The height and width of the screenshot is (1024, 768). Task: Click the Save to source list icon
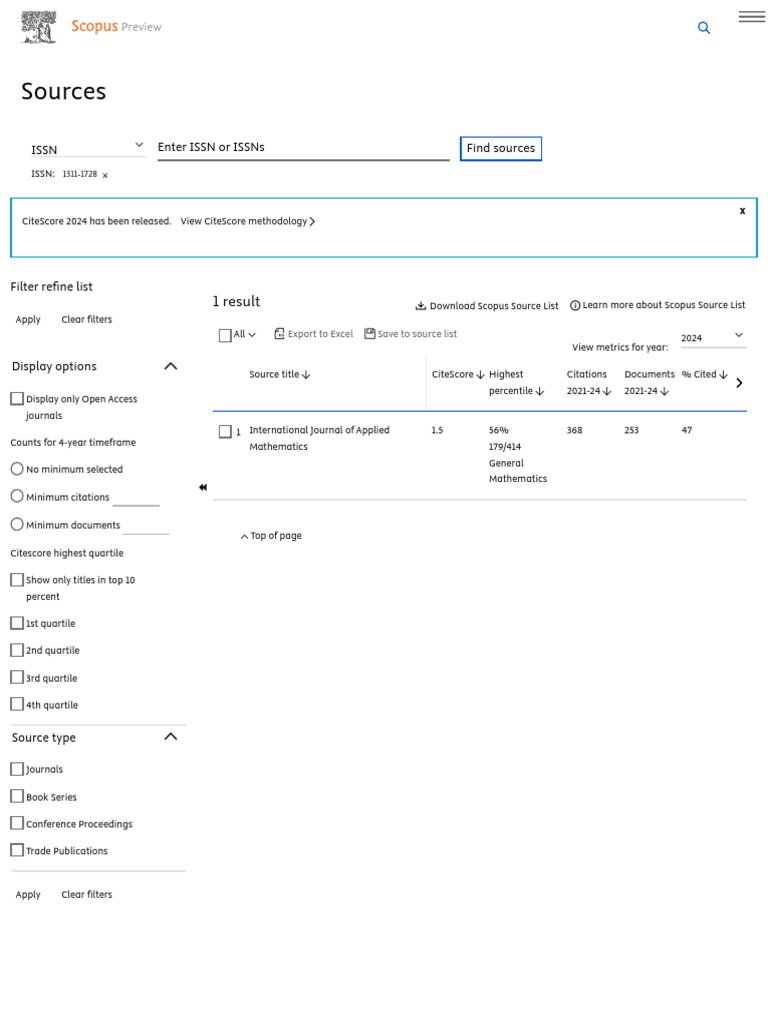[x=370, y=334]
